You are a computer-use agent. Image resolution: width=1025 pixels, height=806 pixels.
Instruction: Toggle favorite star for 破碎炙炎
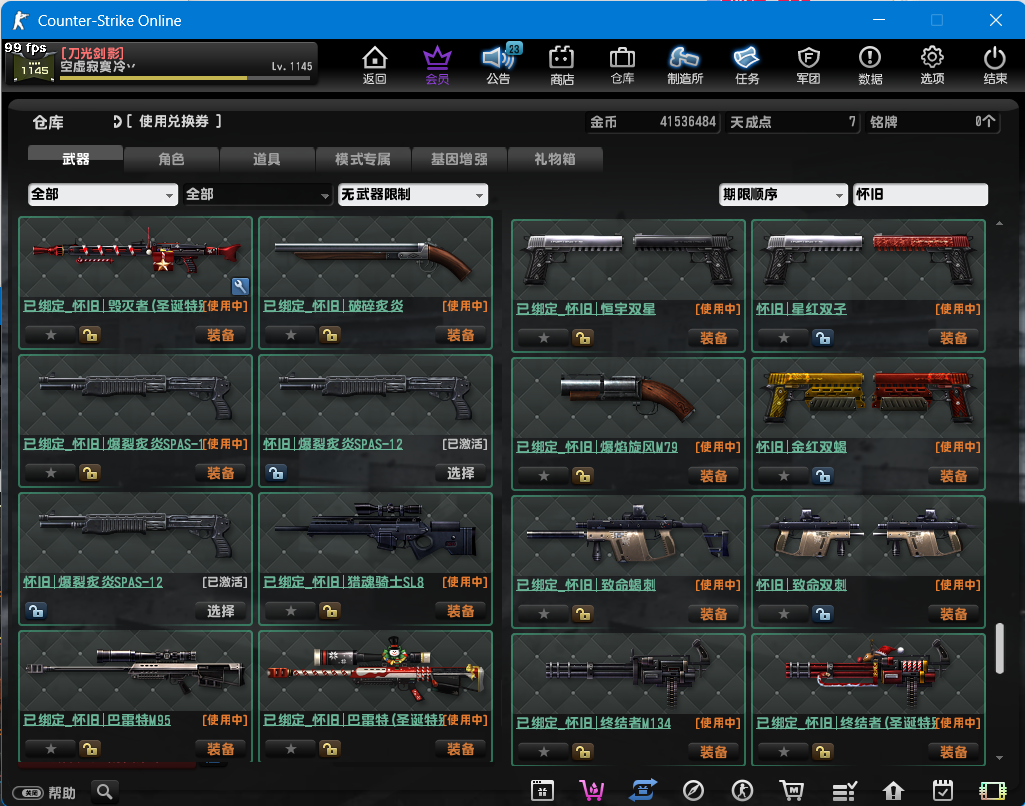(291, 335)
